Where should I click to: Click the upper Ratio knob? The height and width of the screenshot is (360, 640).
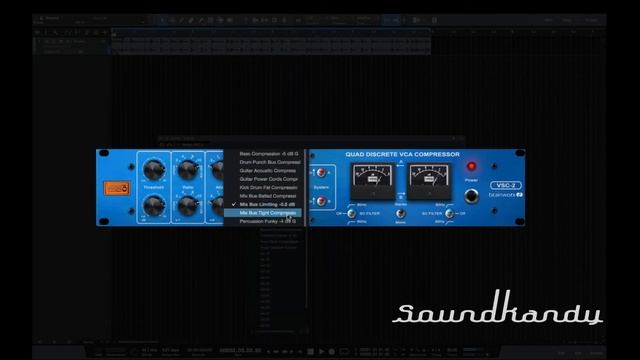pos(188,170)
